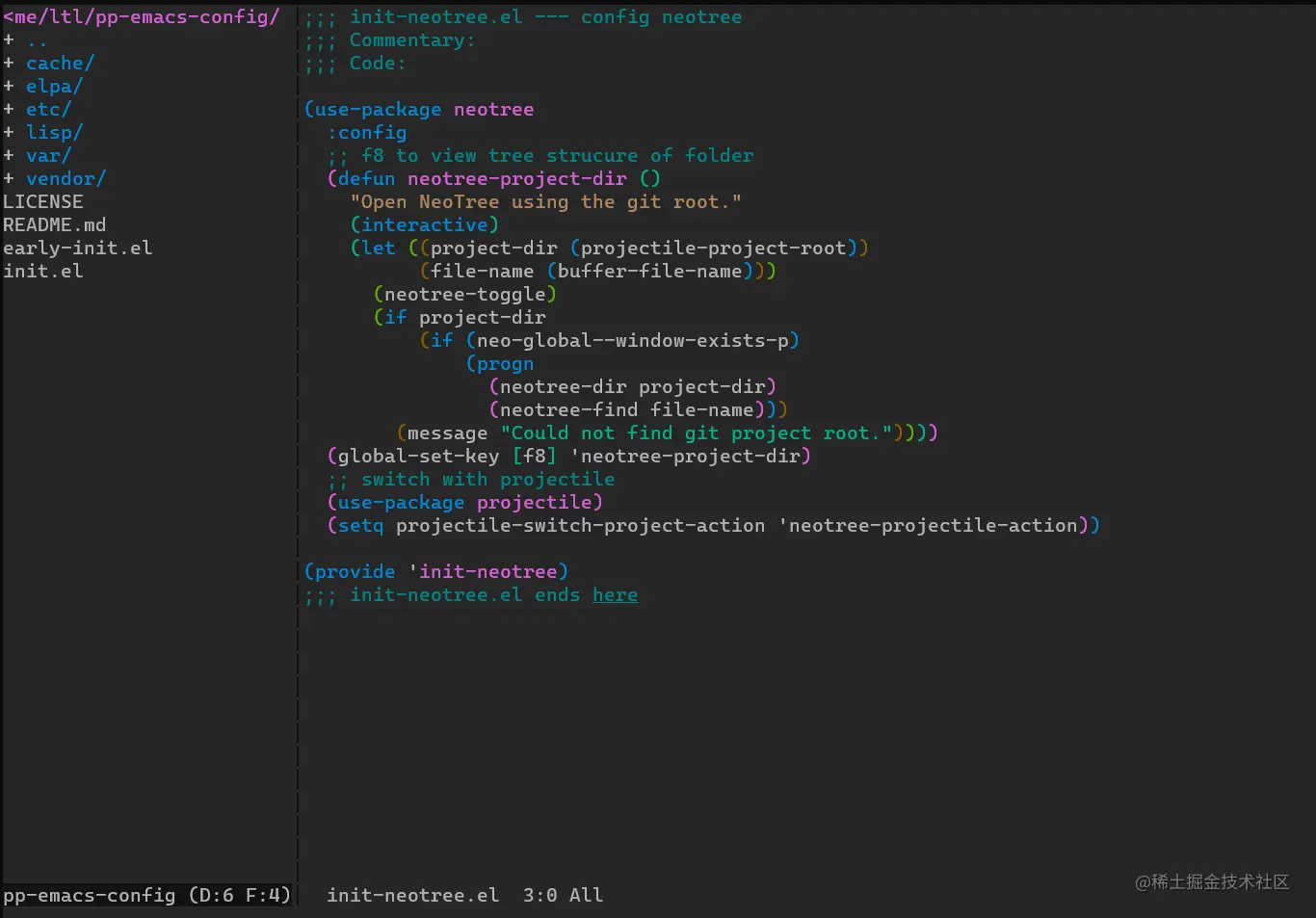Image resolution: width=1316 pixels, height=918 pixels.
Task: Click the plus sign beside parent directory ..
Action: tap(9, 39)
